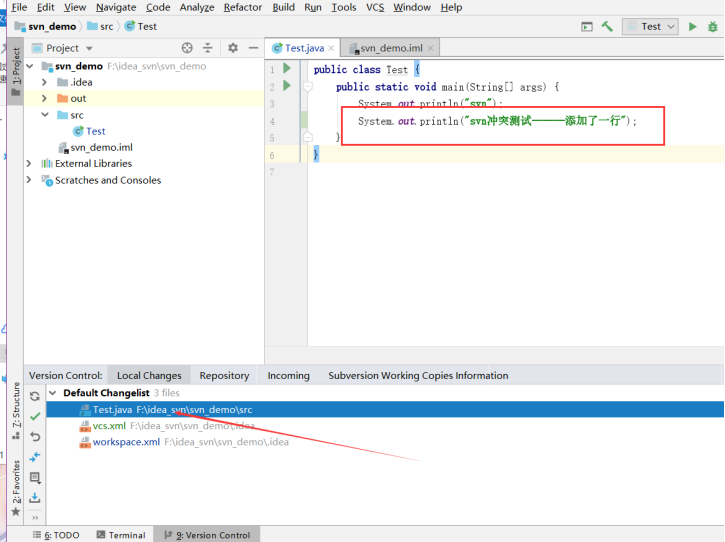Viewport: 725px width, 542px height.
Task: Click Test in breadcrumb bar
Action: [141, 27]
